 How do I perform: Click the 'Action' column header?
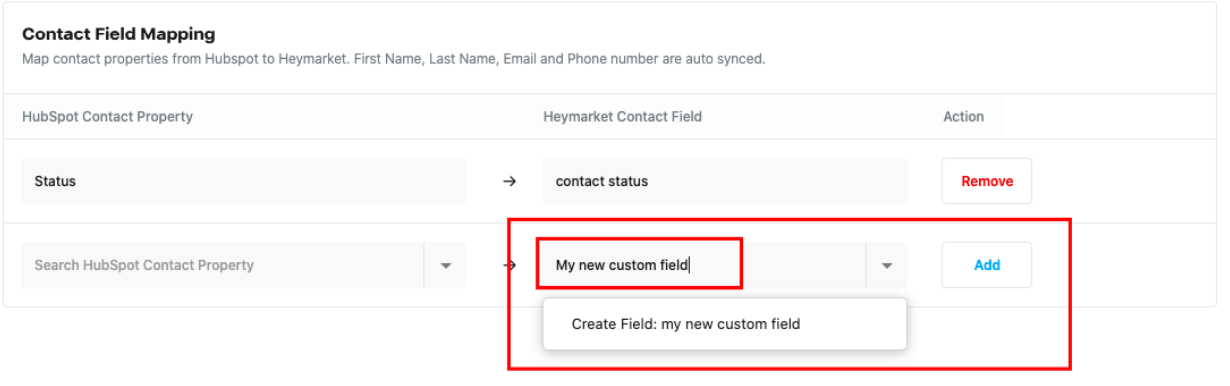[x=964, y=116]
